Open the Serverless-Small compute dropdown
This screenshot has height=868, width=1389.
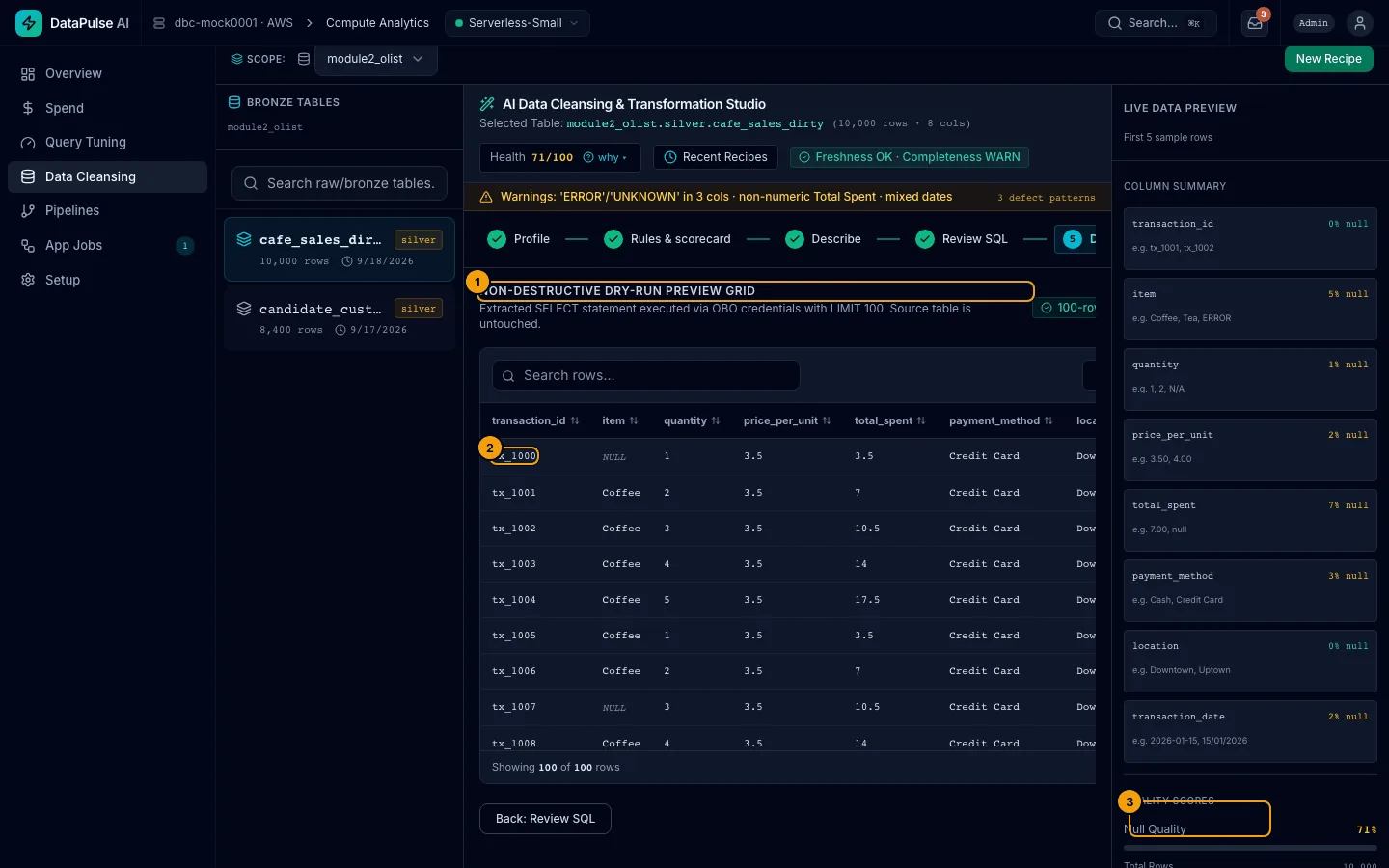[517, 23]
